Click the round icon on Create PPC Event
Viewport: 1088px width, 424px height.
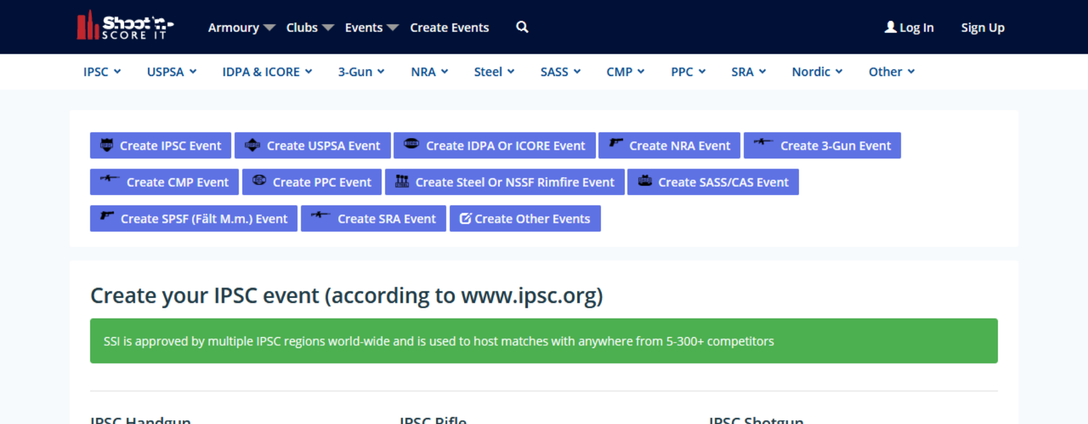pyautogui.click(x=259, y=180)
